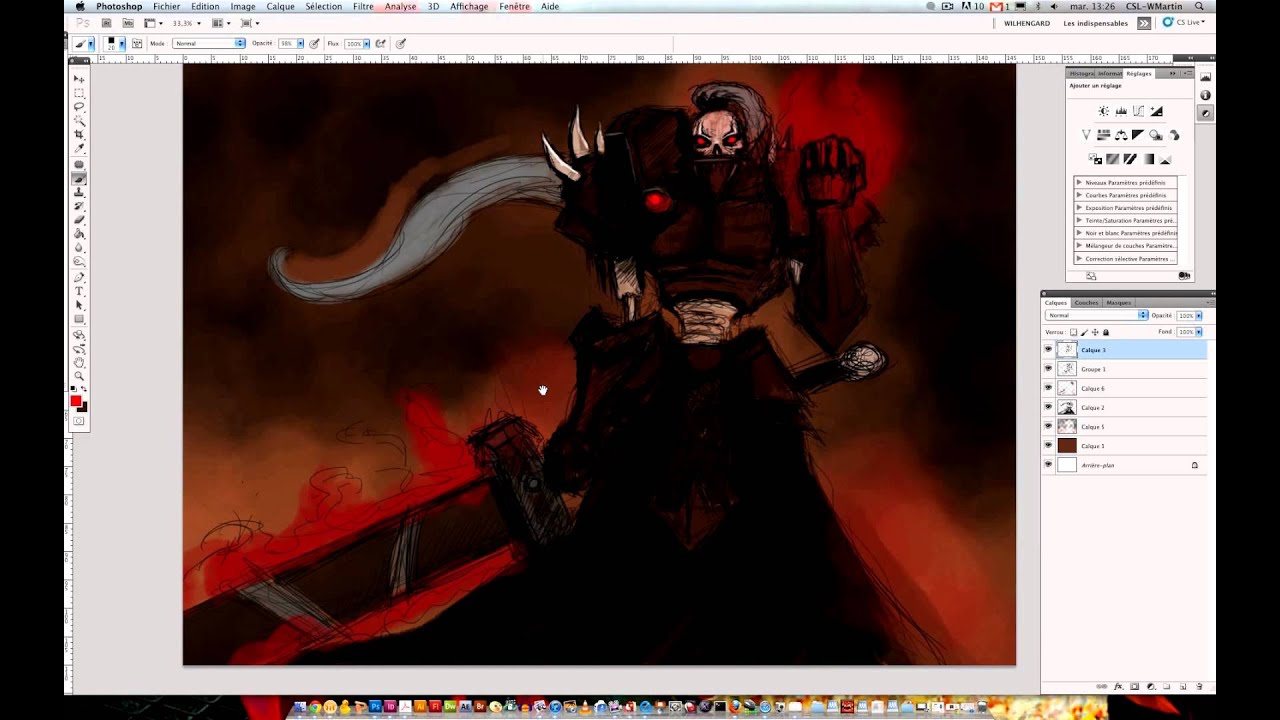Select the History Brush tool
Image resolution: width=1280 pixels, height=720 pixels.
79,206
